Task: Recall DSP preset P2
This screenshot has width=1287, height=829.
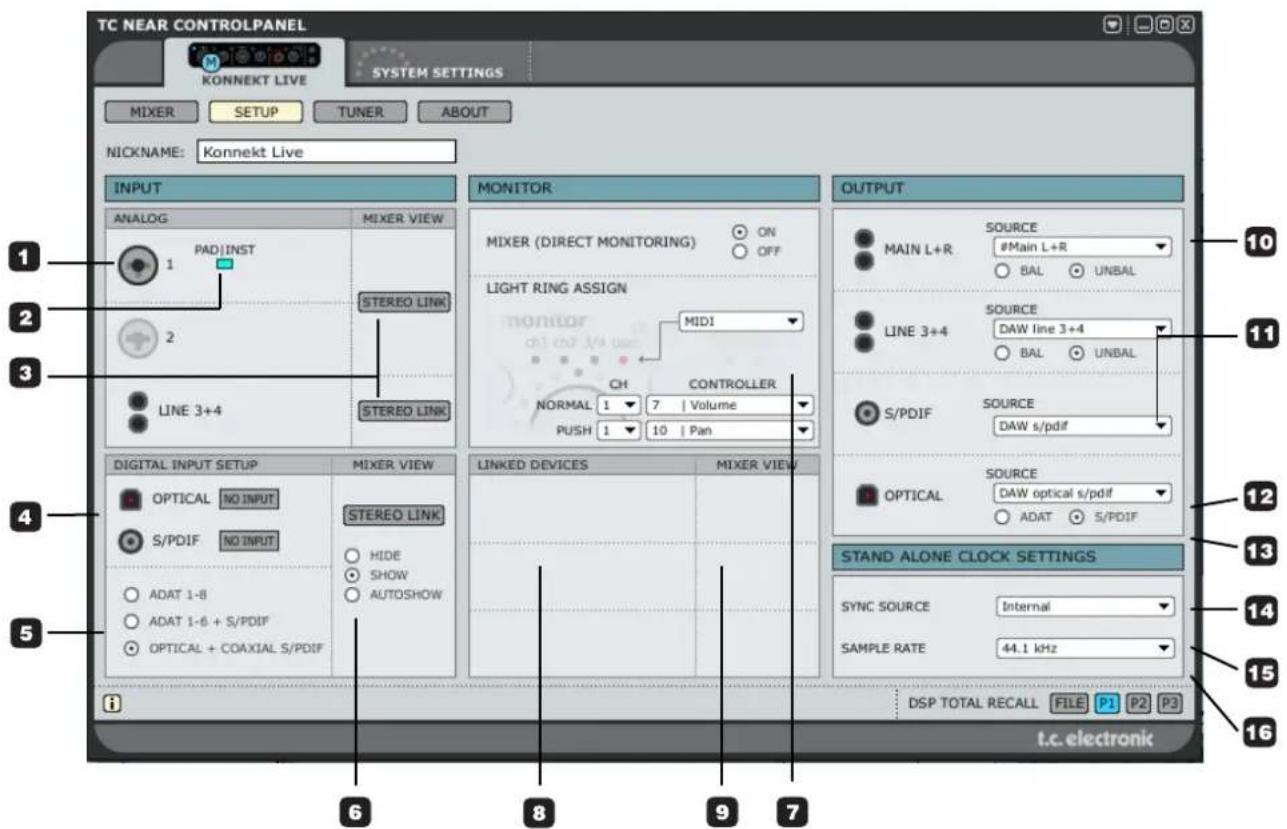Action: tap(1137, 703)
